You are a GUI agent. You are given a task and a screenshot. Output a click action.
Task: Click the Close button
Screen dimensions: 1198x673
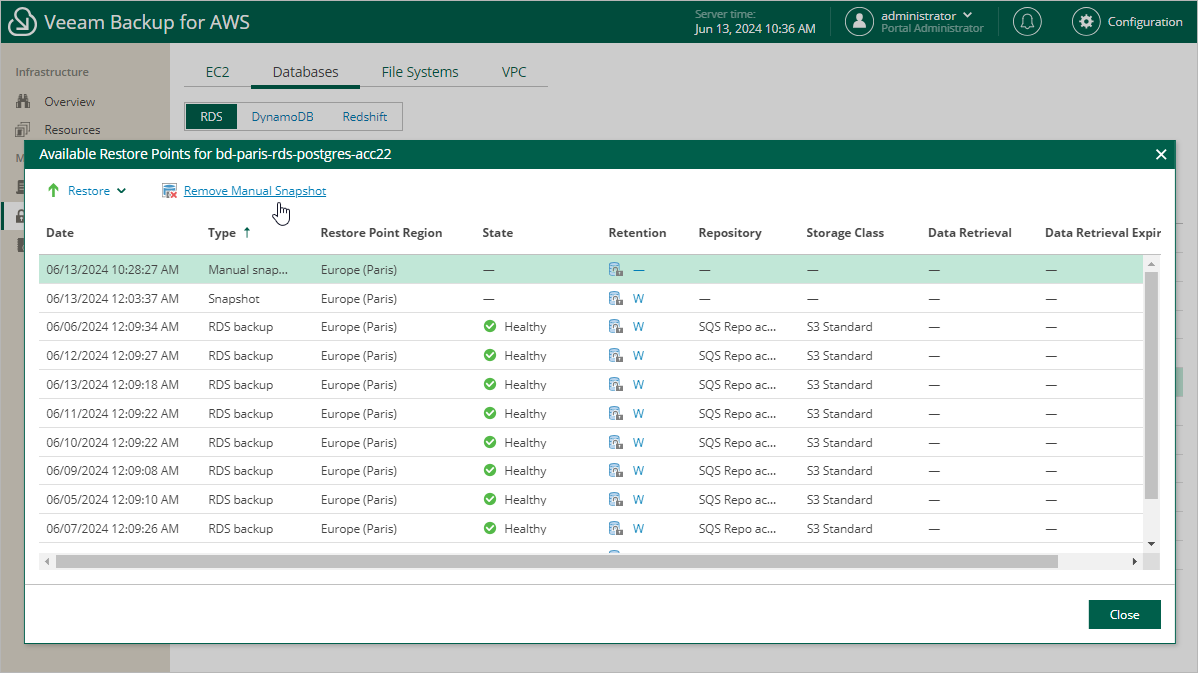(1124, 615)
